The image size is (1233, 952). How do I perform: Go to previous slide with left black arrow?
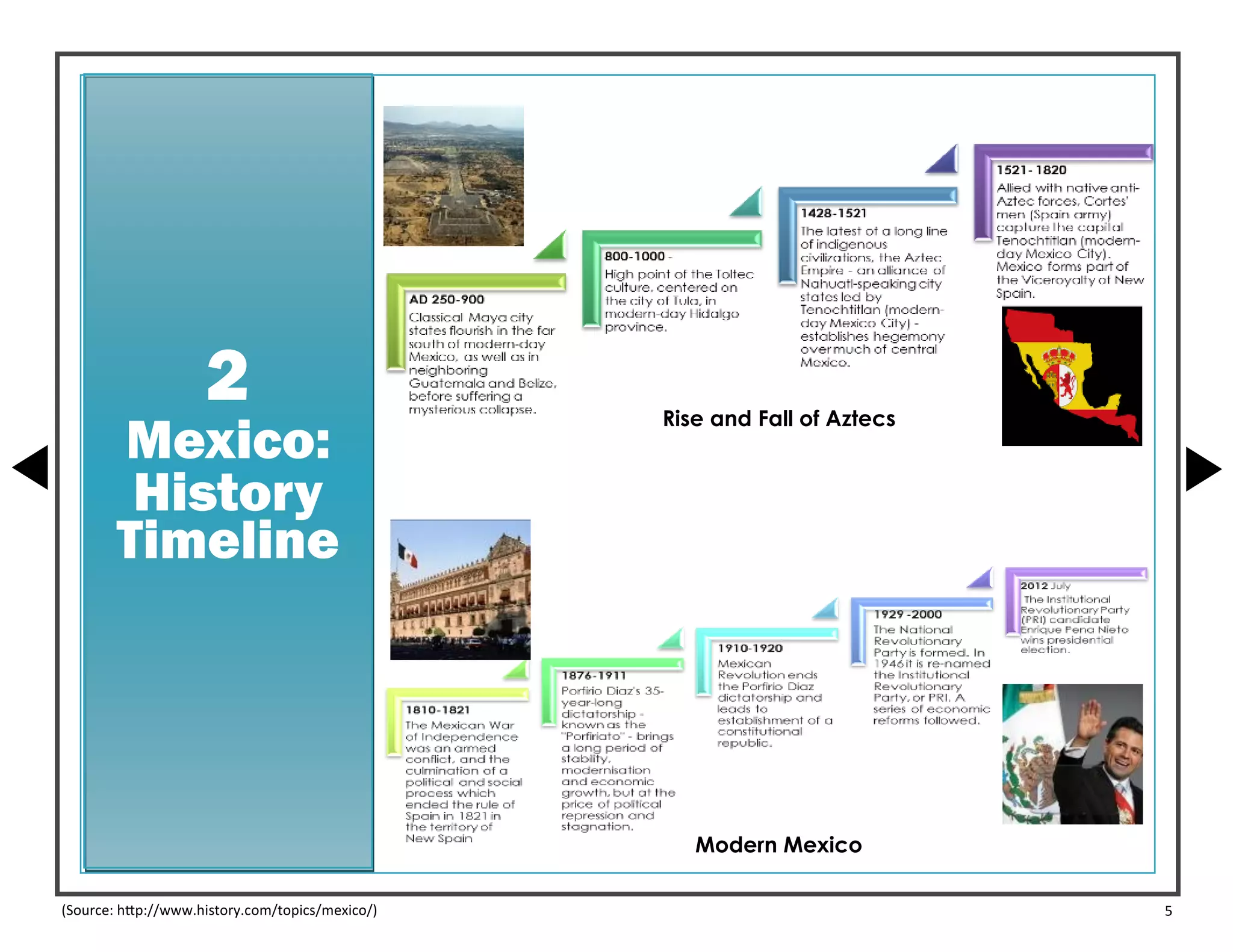pyautogui.click(x=30, y=468)
